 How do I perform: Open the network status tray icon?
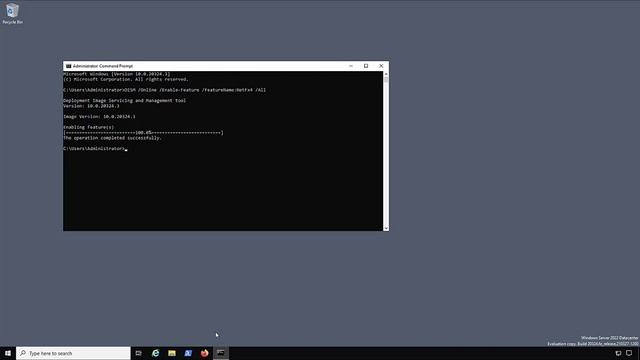(618, 353)
